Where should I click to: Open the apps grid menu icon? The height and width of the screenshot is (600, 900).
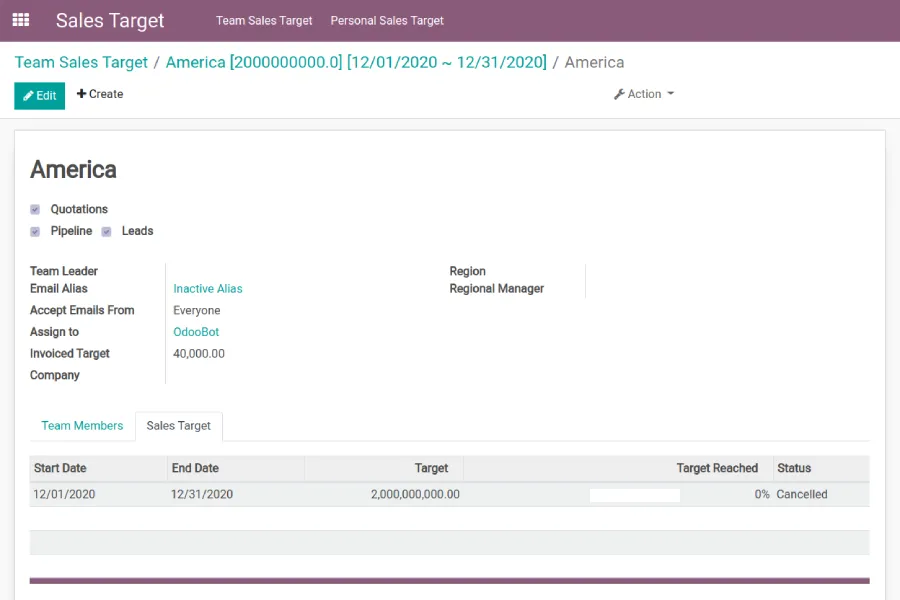coord(21,20)
